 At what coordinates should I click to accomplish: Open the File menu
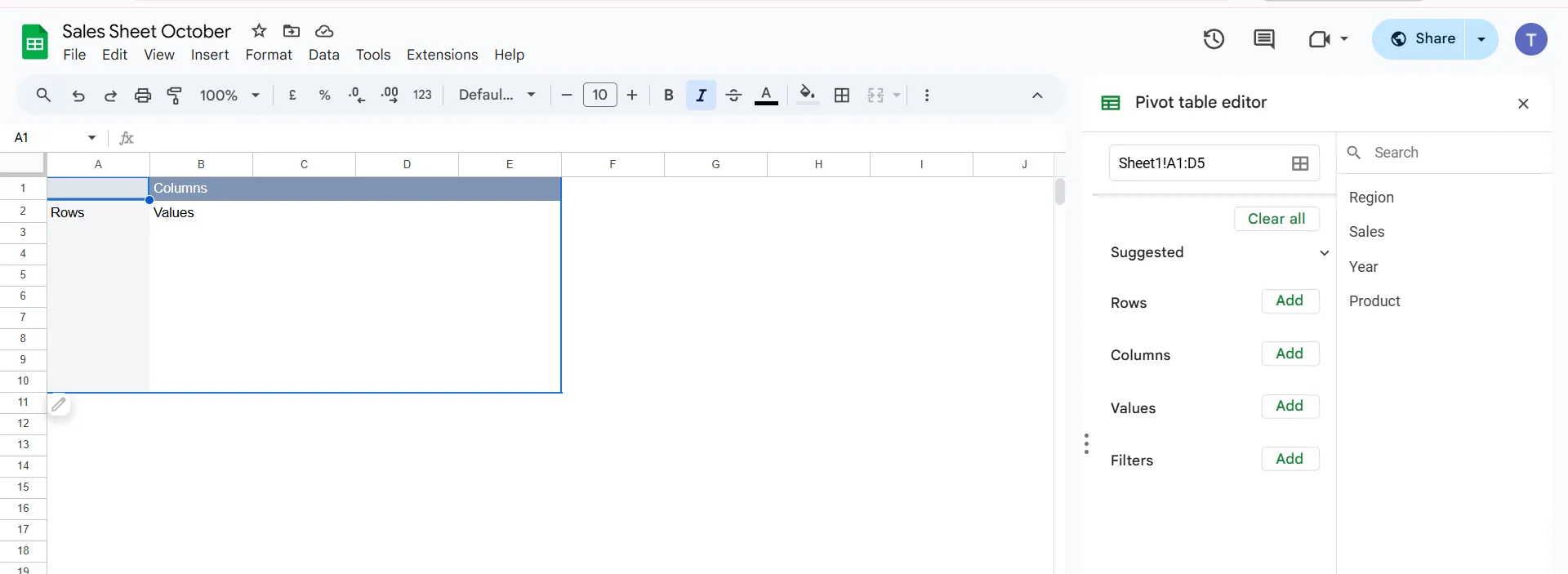(x=74, y=55)
